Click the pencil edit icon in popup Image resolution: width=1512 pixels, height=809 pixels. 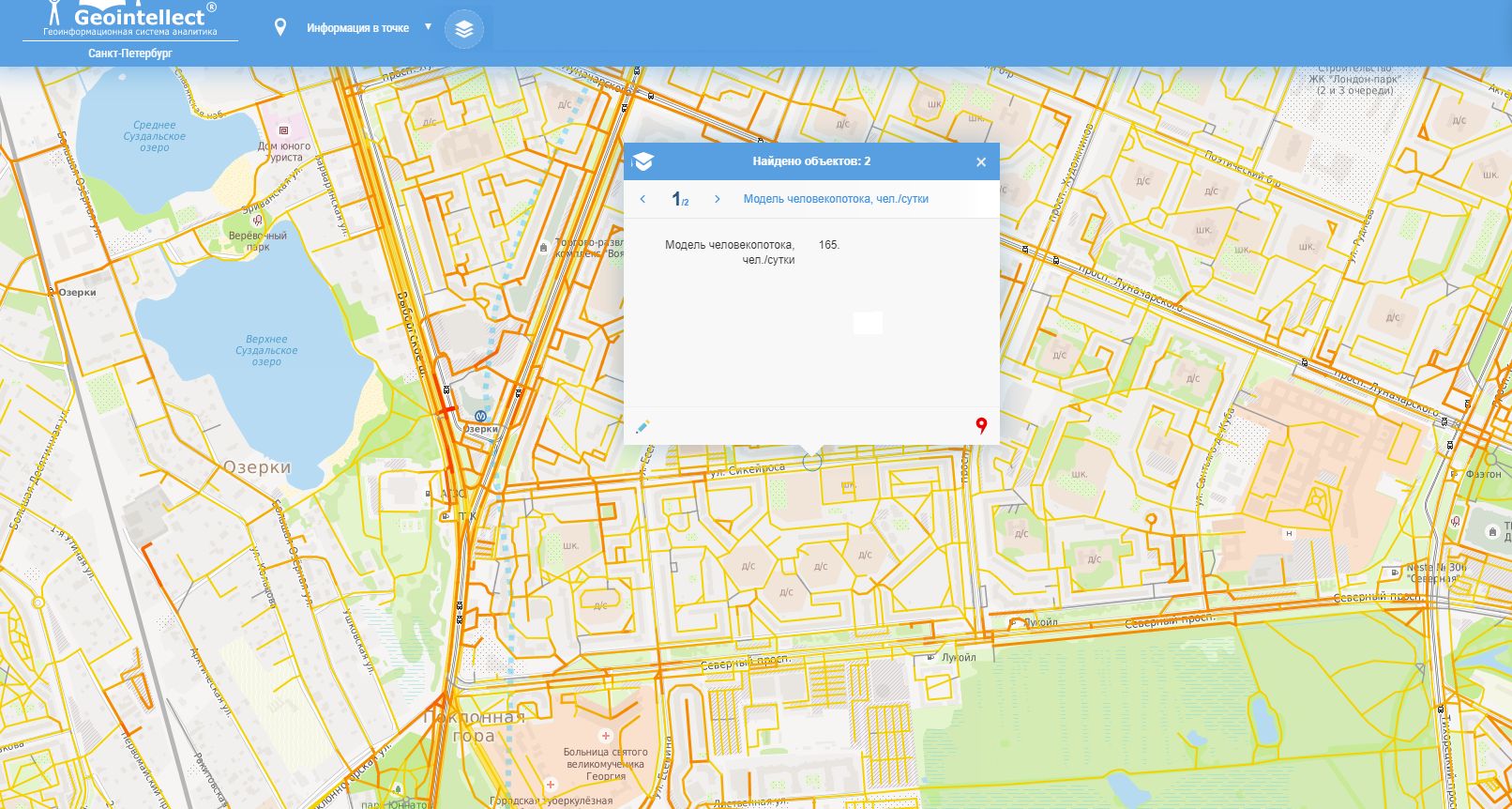643,427
